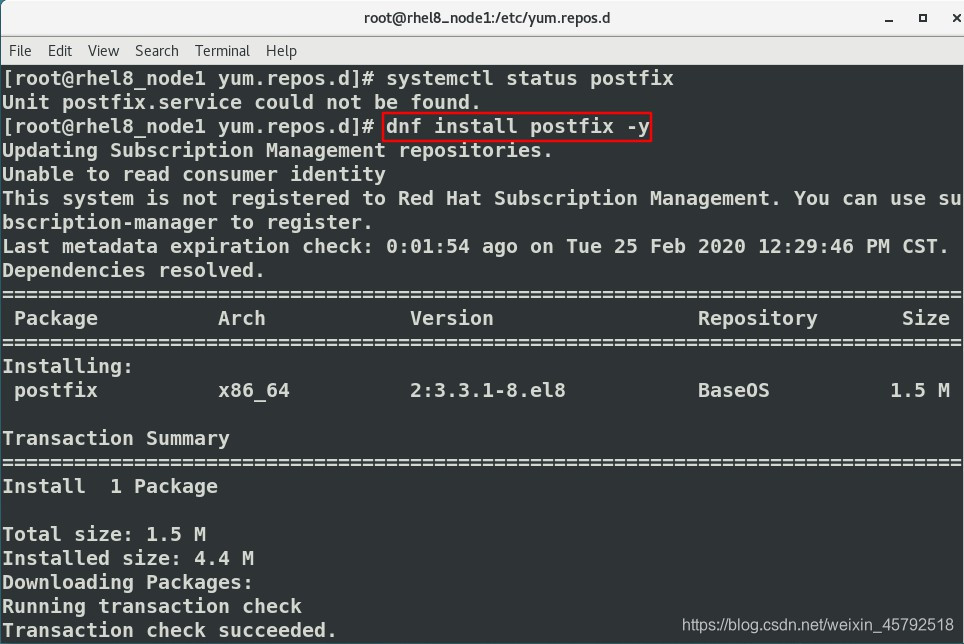Click the 'Installing:' label
Image resolution: width=964 pixels, height=644 pixels.
68,366
